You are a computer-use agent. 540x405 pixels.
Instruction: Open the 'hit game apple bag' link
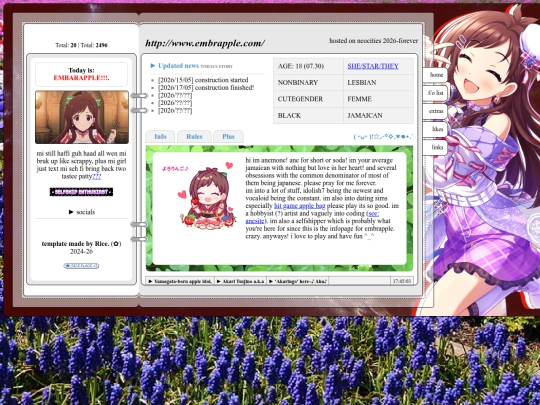pyautogui.click(x=299, y=206)
